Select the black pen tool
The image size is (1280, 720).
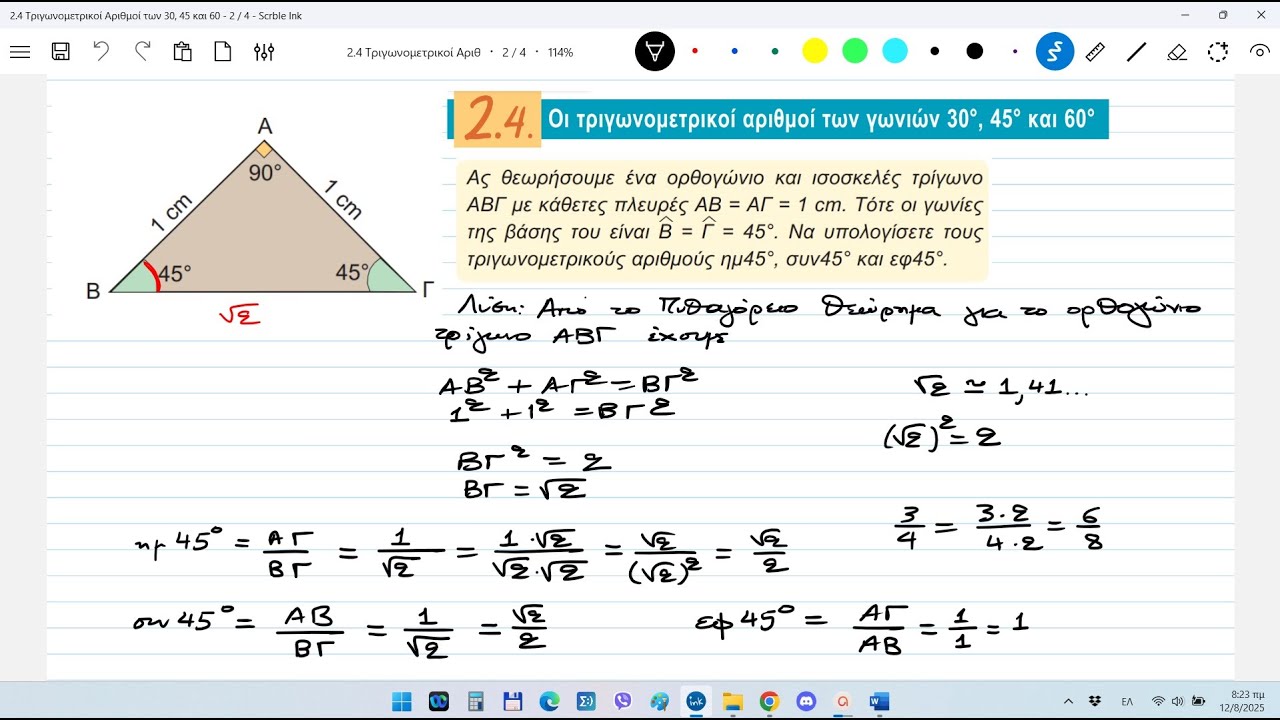(655, 52)
